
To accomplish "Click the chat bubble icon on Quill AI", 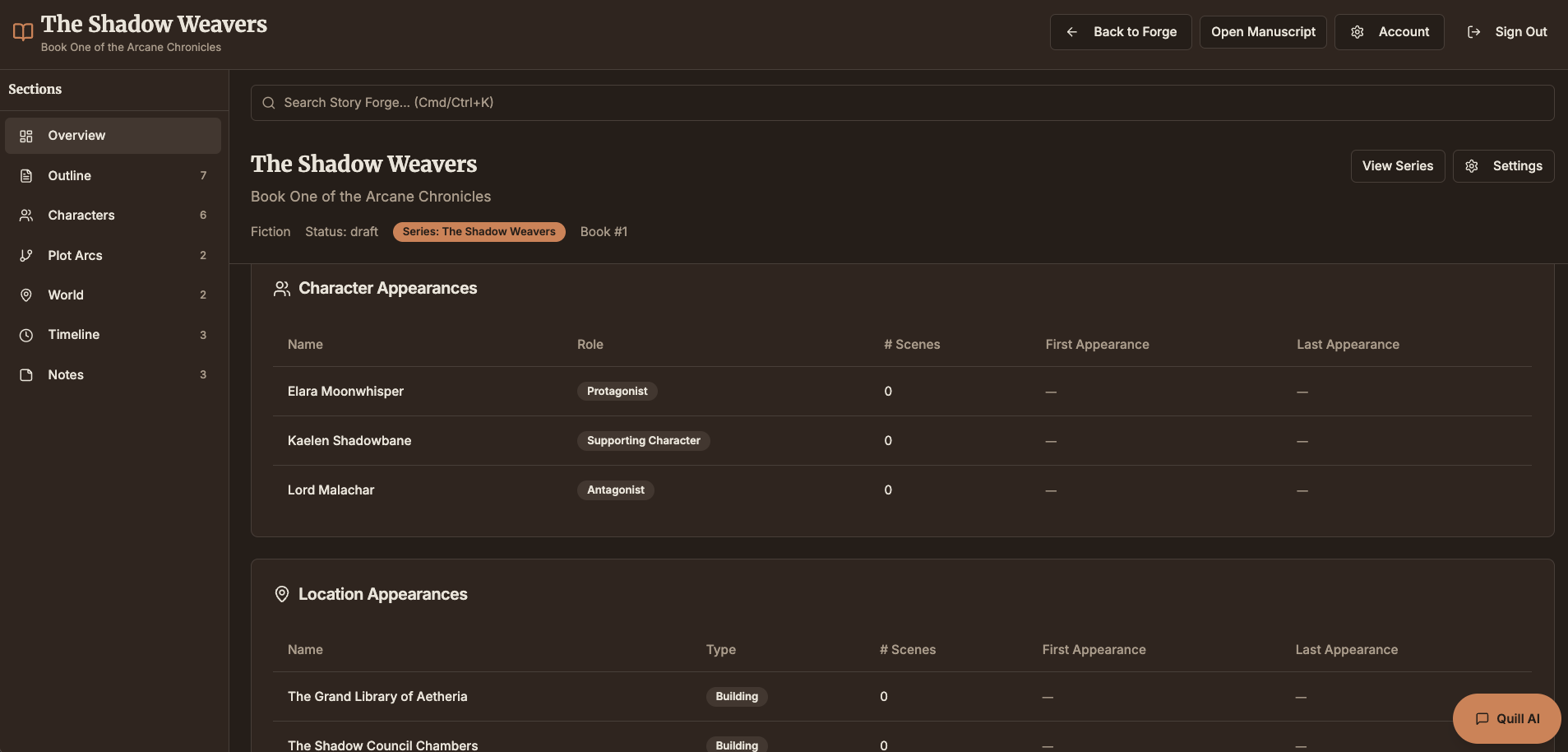I will (x=1482, y=719).
